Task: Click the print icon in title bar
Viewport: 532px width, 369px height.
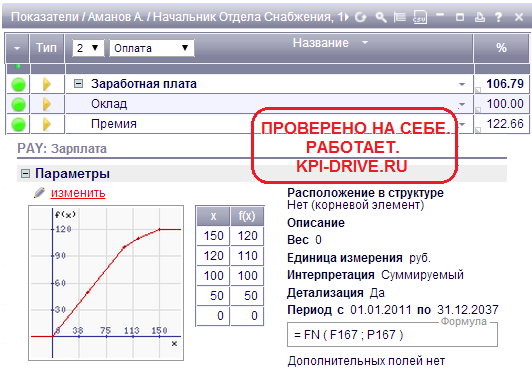Action: pyautogui.click(x=479, y=17)
